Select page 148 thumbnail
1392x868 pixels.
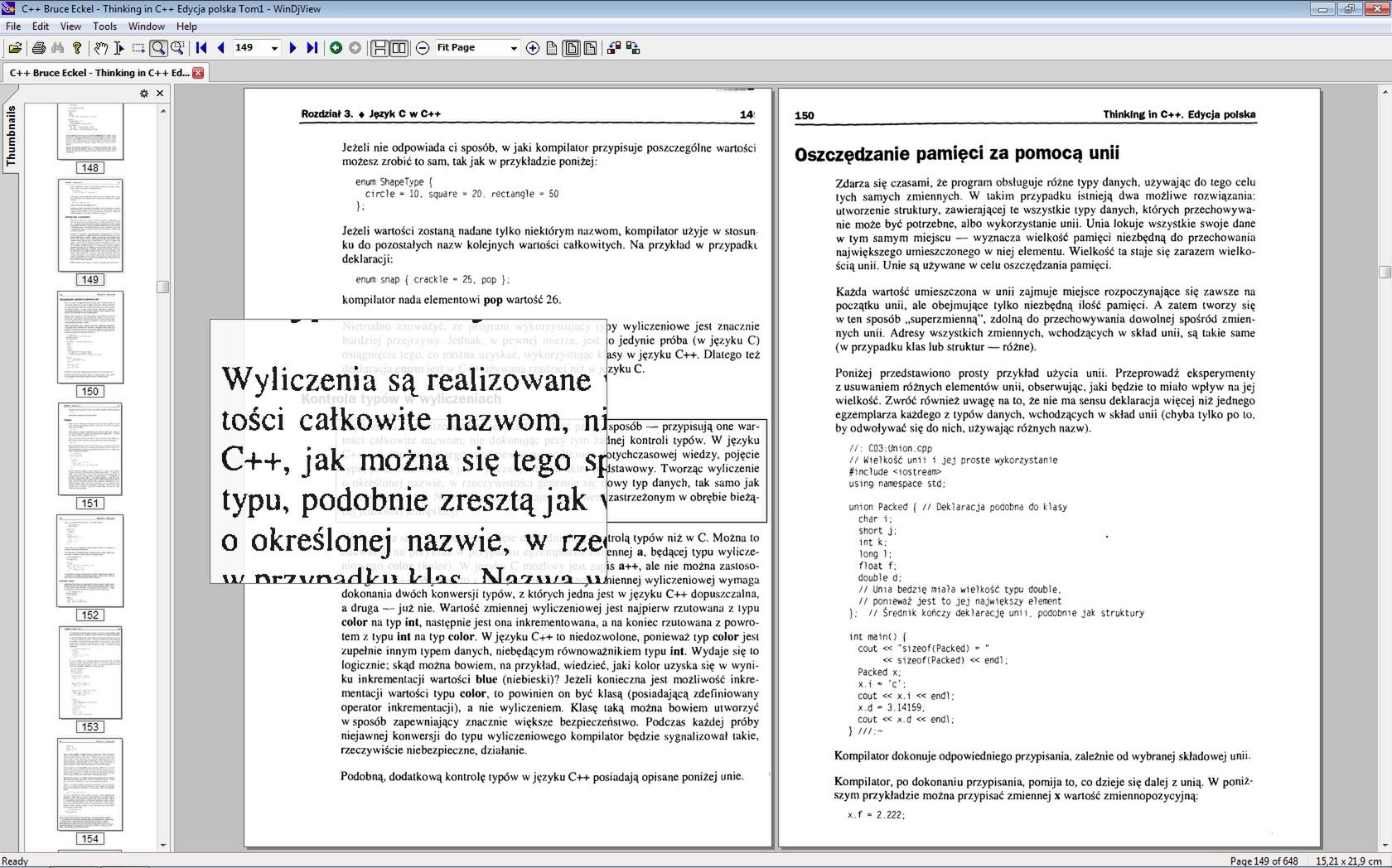(x=90, y=138)
